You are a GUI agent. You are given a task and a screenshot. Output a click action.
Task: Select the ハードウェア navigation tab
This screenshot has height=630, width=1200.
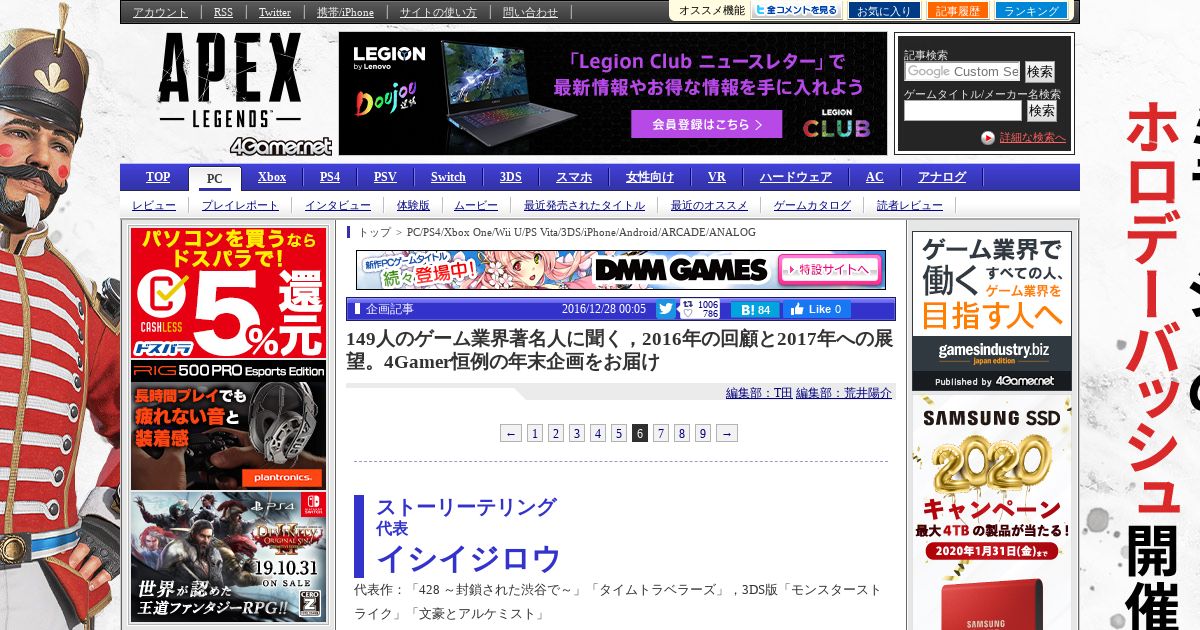(796, 177)
